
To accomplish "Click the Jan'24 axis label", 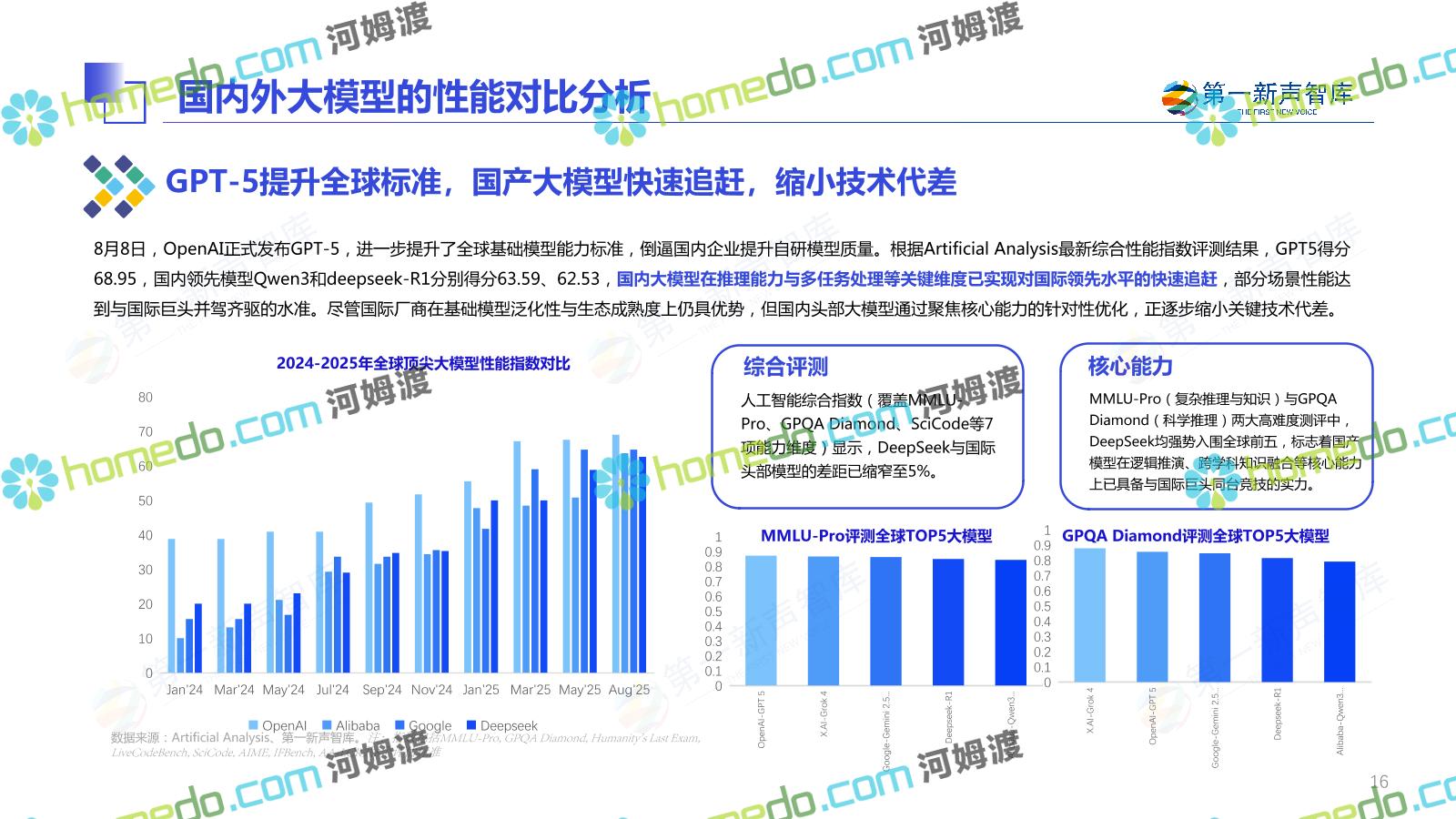I will click(x=185, y=690).
